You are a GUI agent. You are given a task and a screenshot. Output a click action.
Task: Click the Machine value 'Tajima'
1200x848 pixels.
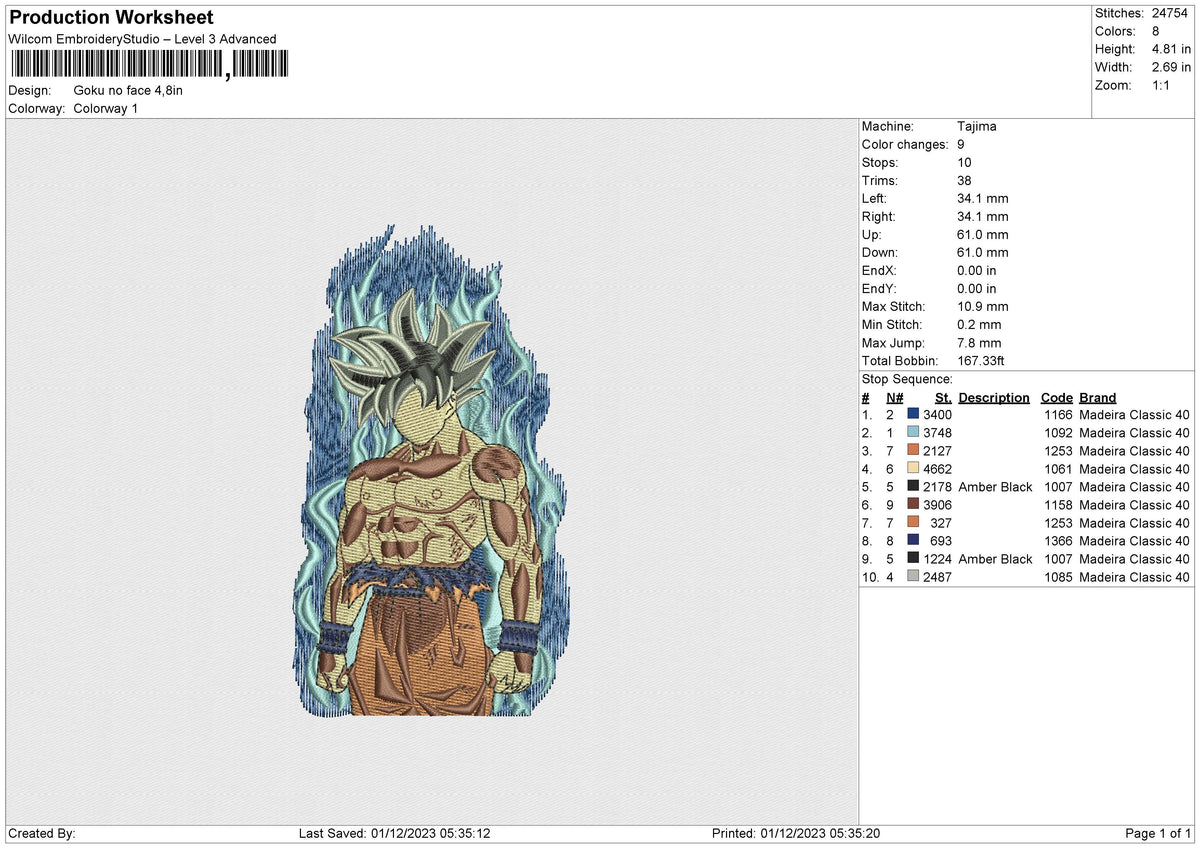tap(977, 126)
